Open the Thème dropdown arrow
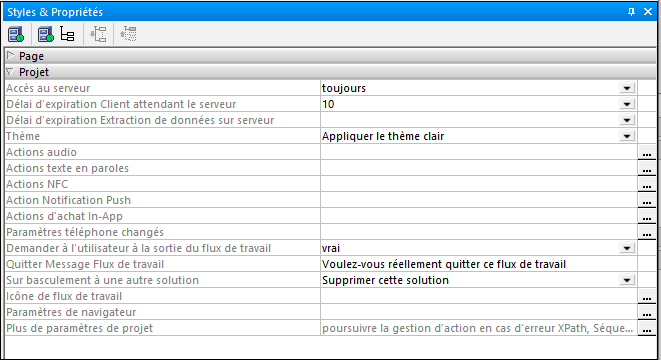This screenshot has height=360, width=661. point(627,136)
